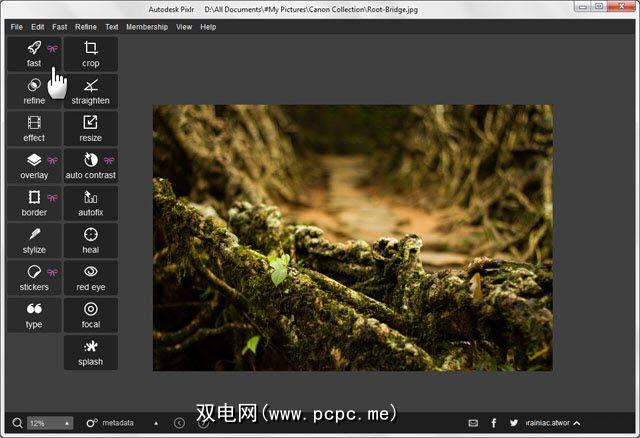Share via the Facebook icon

(x=494, y=423)
